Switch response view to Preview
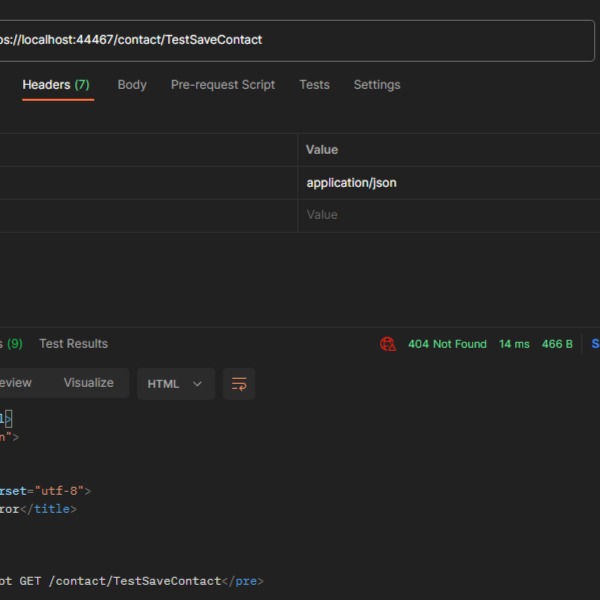The width and height of the screenshot is (600, 600). click(x=14, y=383)
